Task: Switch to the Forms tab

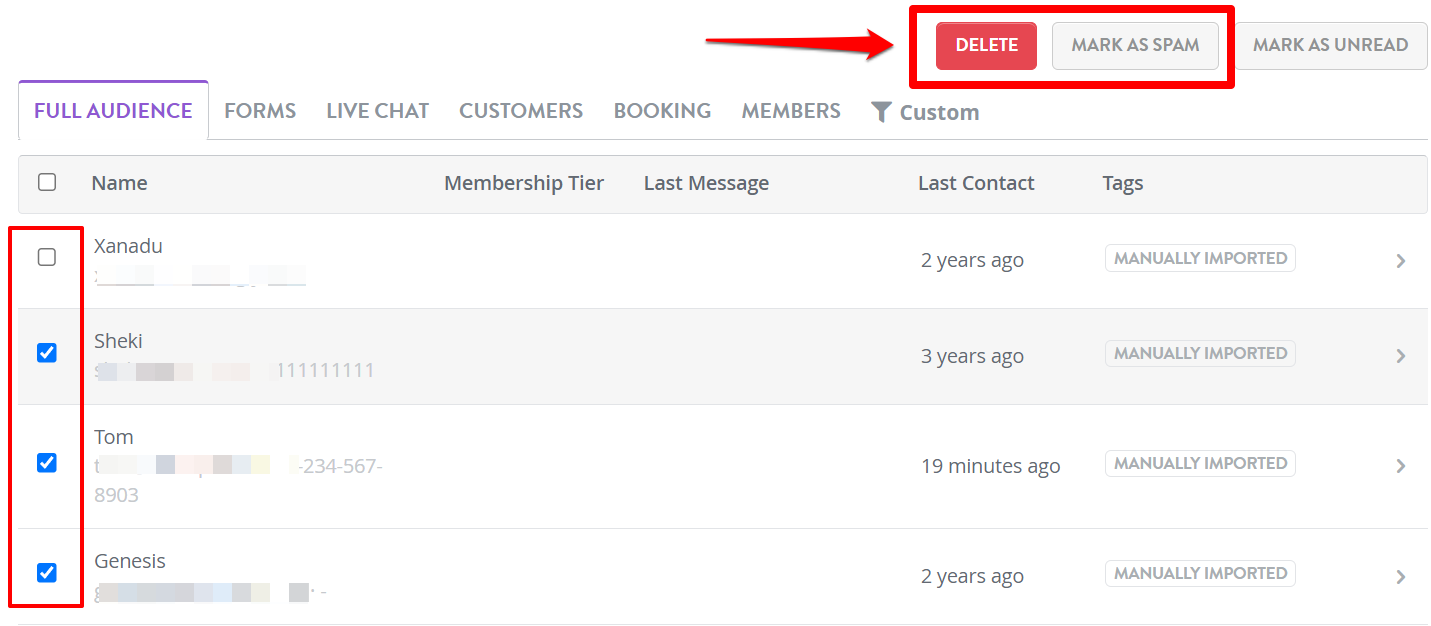Action: (x=260, y=111)
